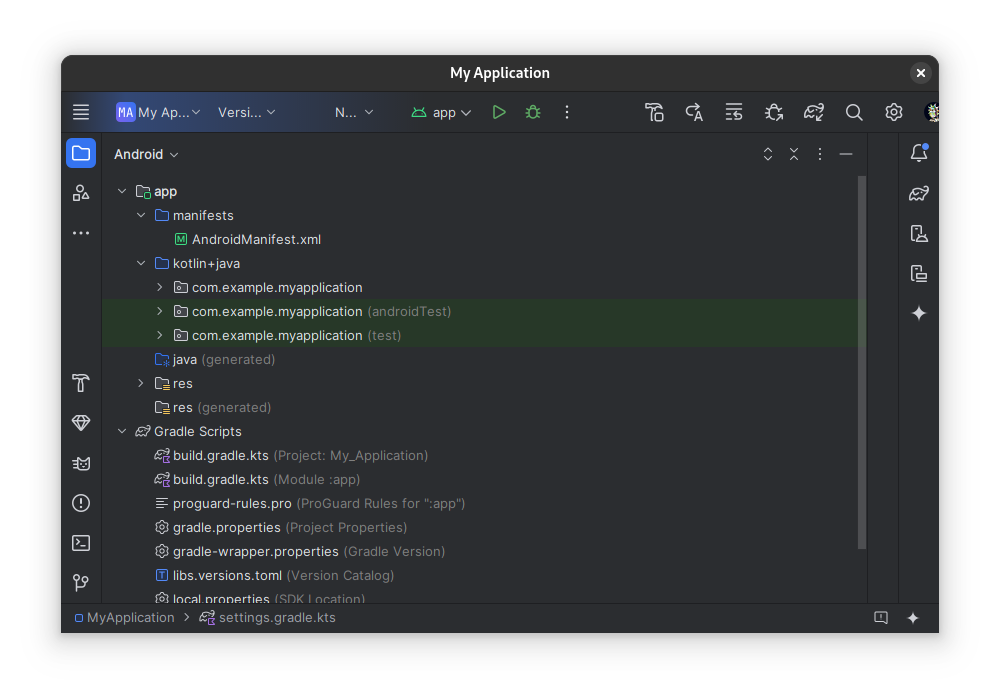Expand the com.example.myapplication (test) package

pyautogui.click(x=159, y=335)
